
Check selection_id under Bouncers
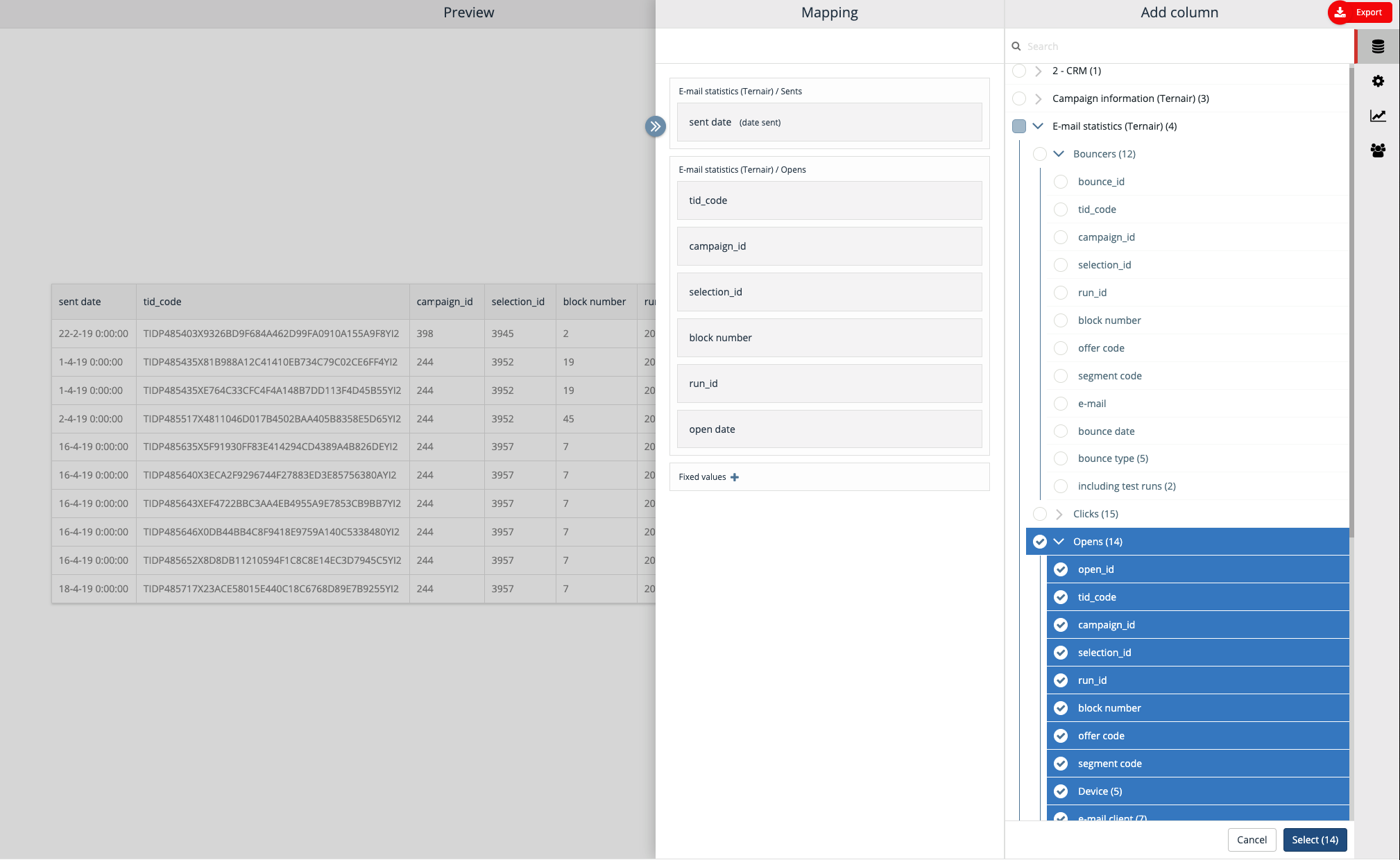pyautogui.click(x=1061, y=265)
